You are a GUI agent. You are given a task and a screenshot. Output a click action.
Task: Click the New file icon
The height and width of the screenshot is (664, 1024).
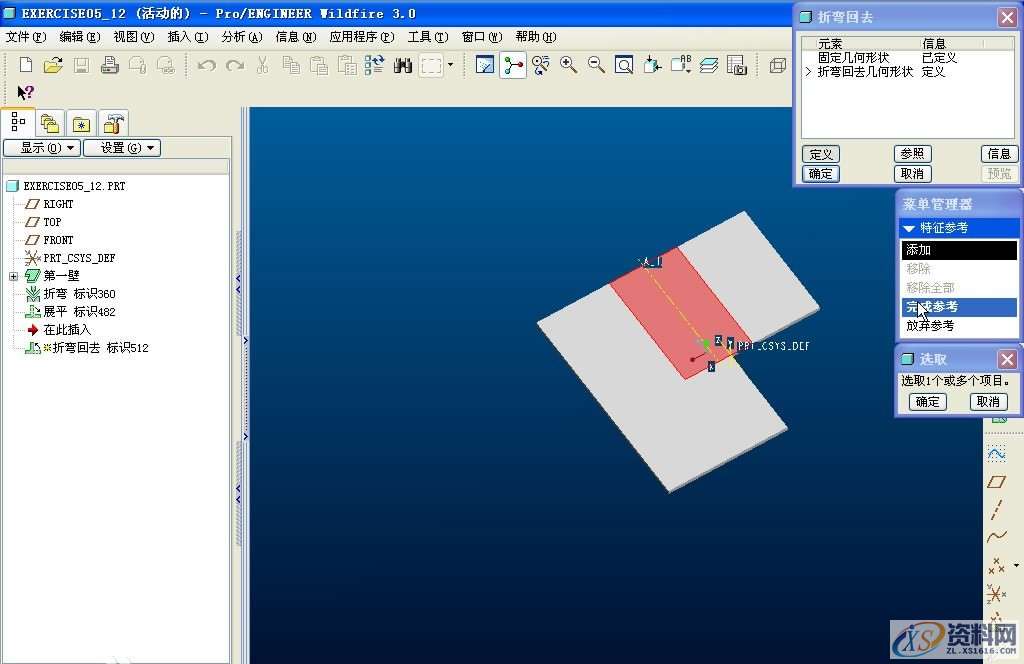[x=26, y=66]
